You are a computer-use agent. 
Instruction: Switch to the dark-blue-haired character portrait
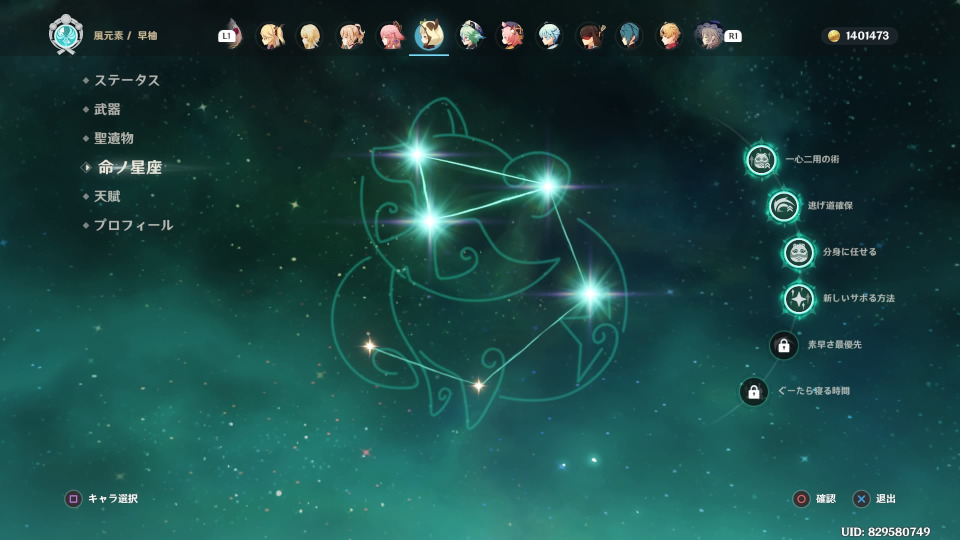coord(629,36)
